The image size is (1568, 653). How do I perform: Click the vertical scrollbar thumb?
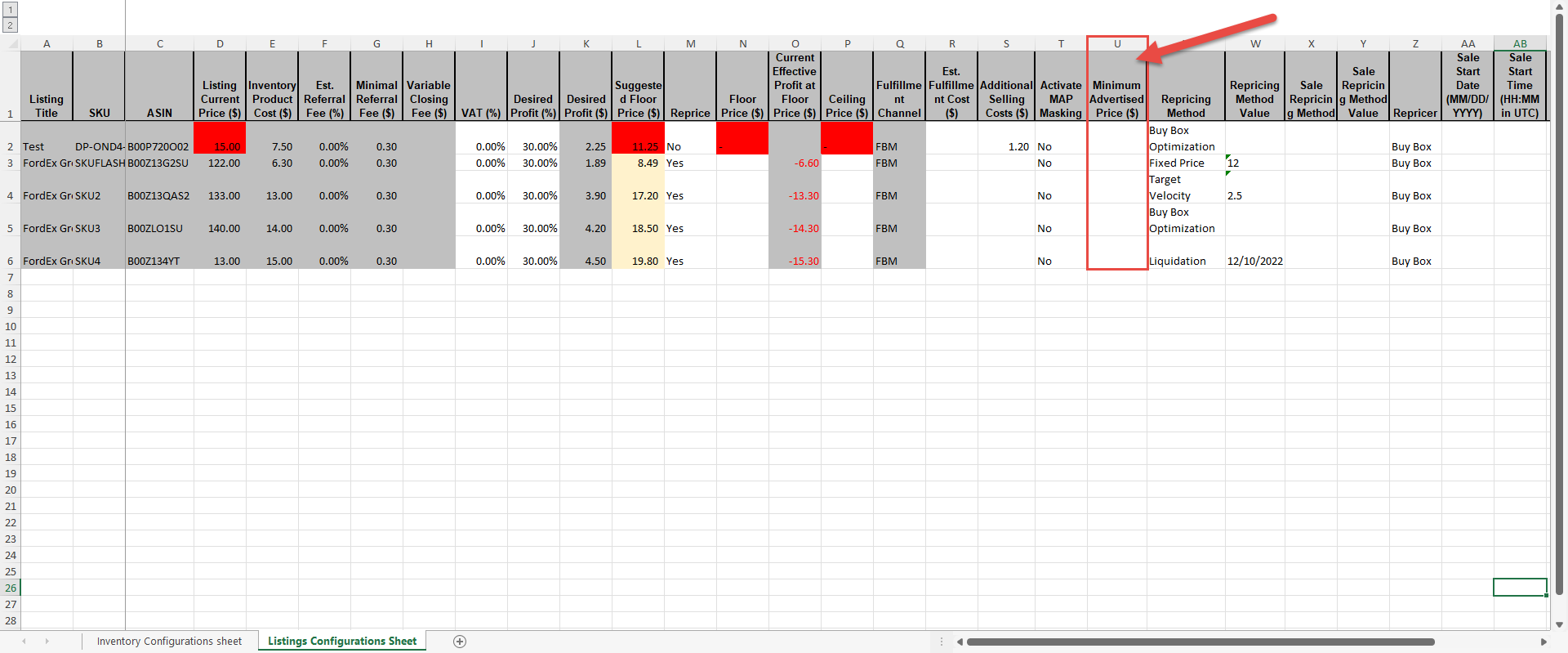[x=1559, y=304]
